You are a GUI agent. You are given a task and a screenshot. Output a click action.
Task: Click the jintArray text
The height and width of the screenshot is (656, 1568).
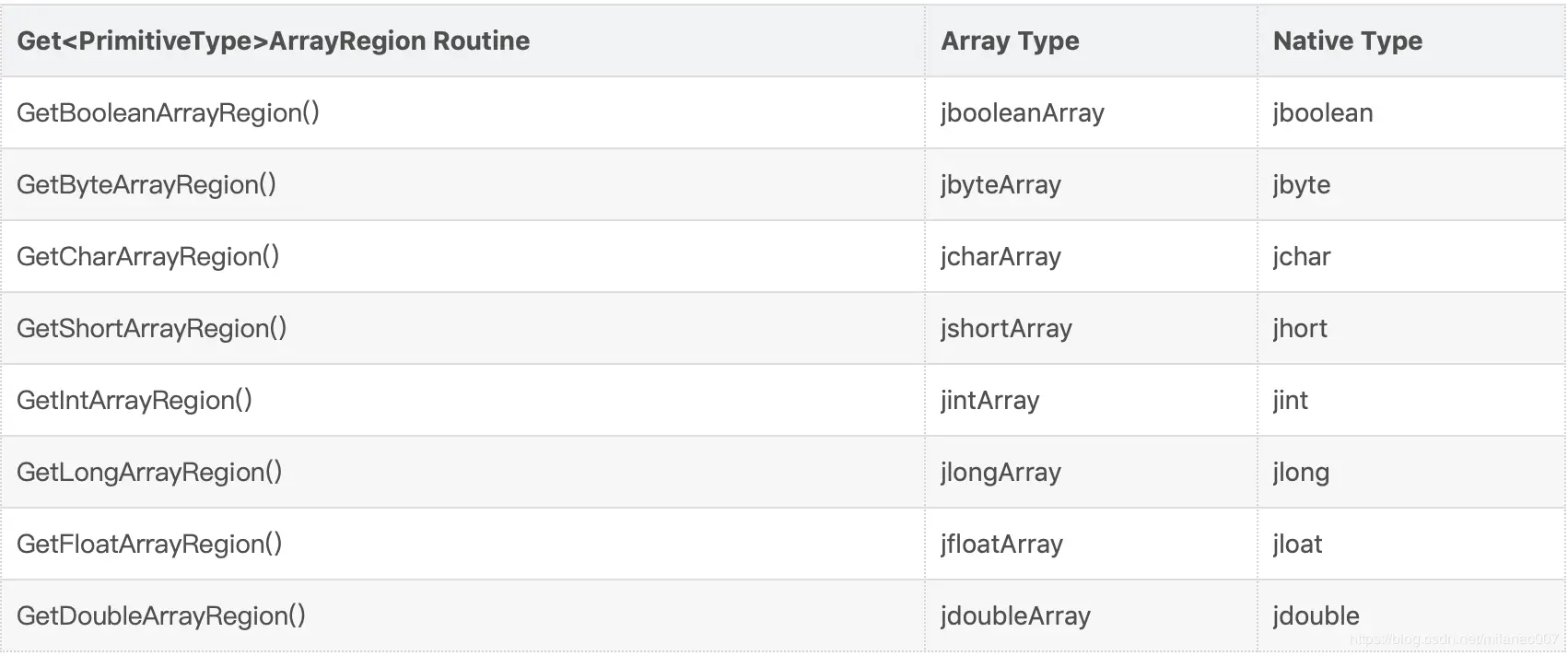[989, 400]
